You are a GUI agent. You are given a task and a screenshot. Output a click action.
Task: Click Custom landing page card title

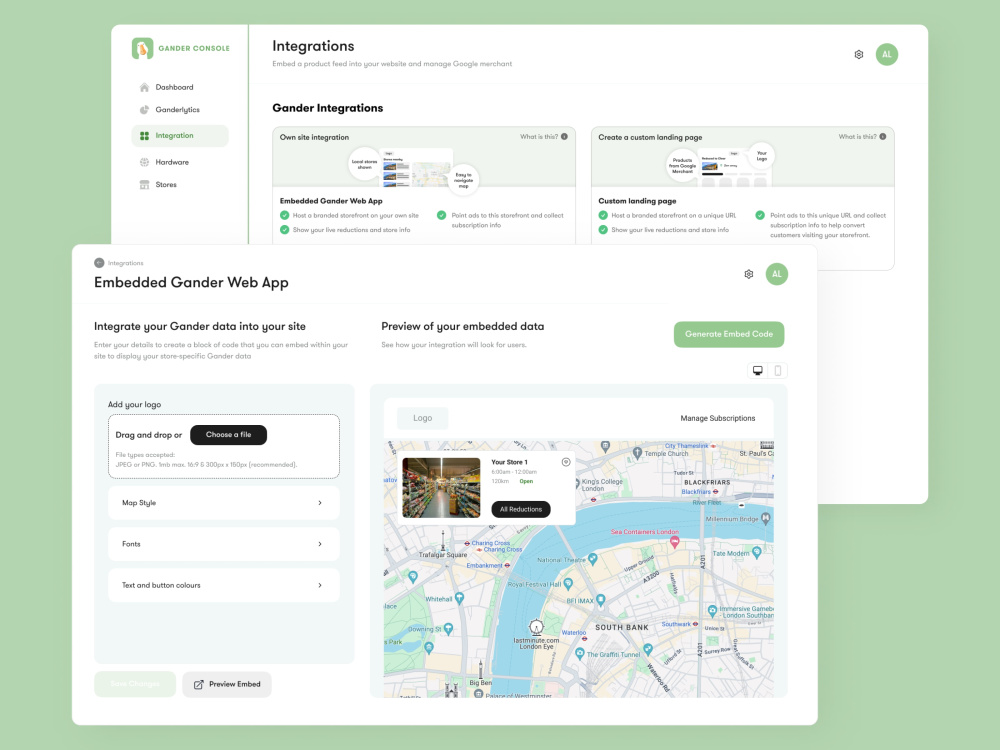[637, 201]
